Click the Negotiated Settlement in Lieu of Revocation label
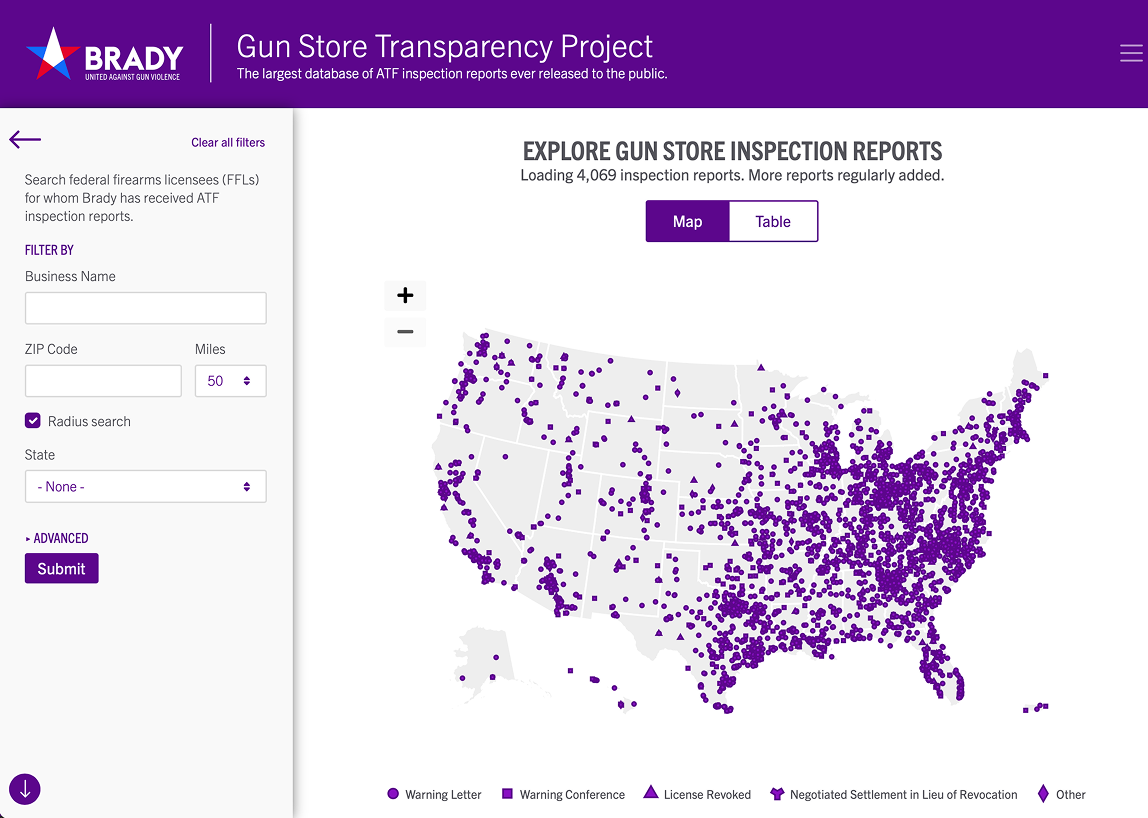Image resolution: width=1148 pixels, height=818 pixels. (x=903, y=795)
